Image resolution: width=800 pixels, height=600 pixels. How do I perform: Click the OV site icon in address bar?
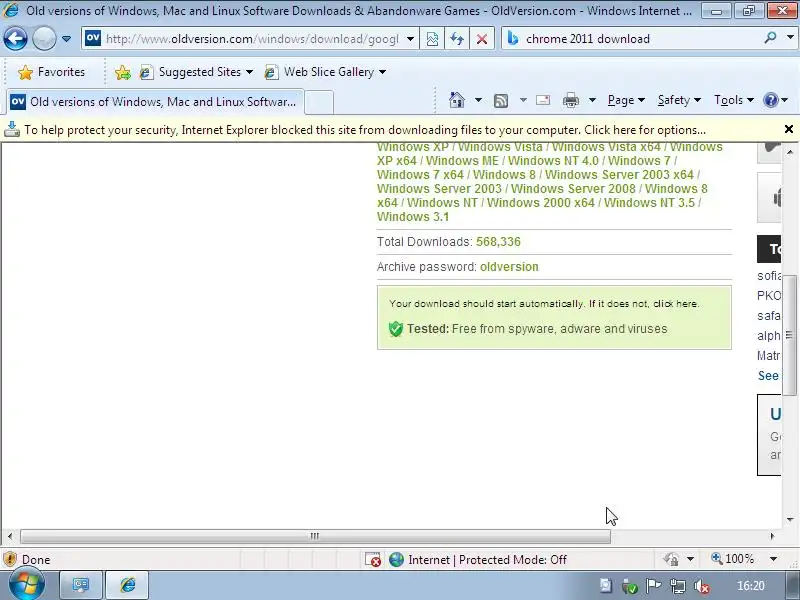93,38
